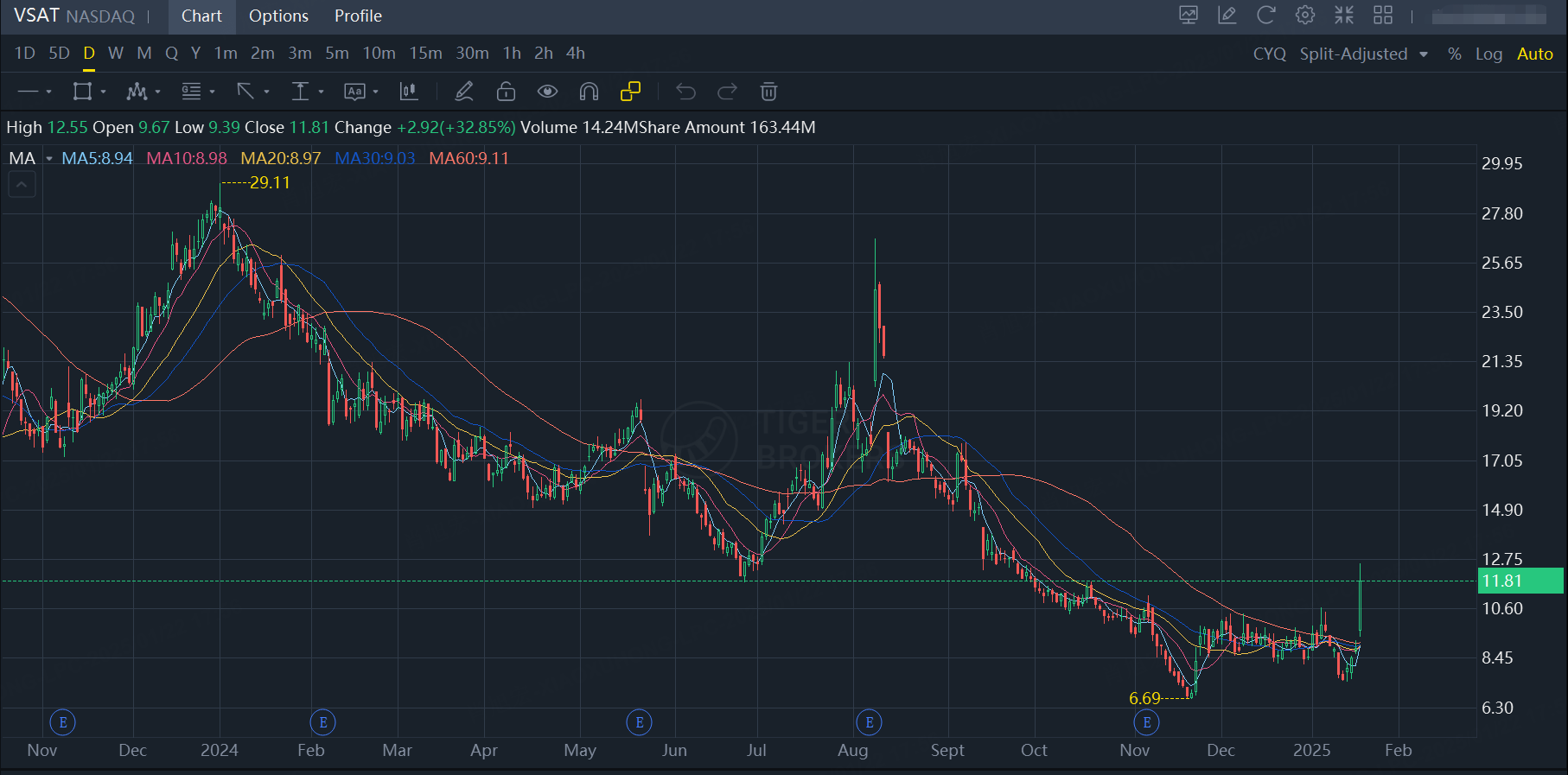The image size is (1568, 775).
Task: Click the candlestick chart type icon
Action: click(409, 92)
